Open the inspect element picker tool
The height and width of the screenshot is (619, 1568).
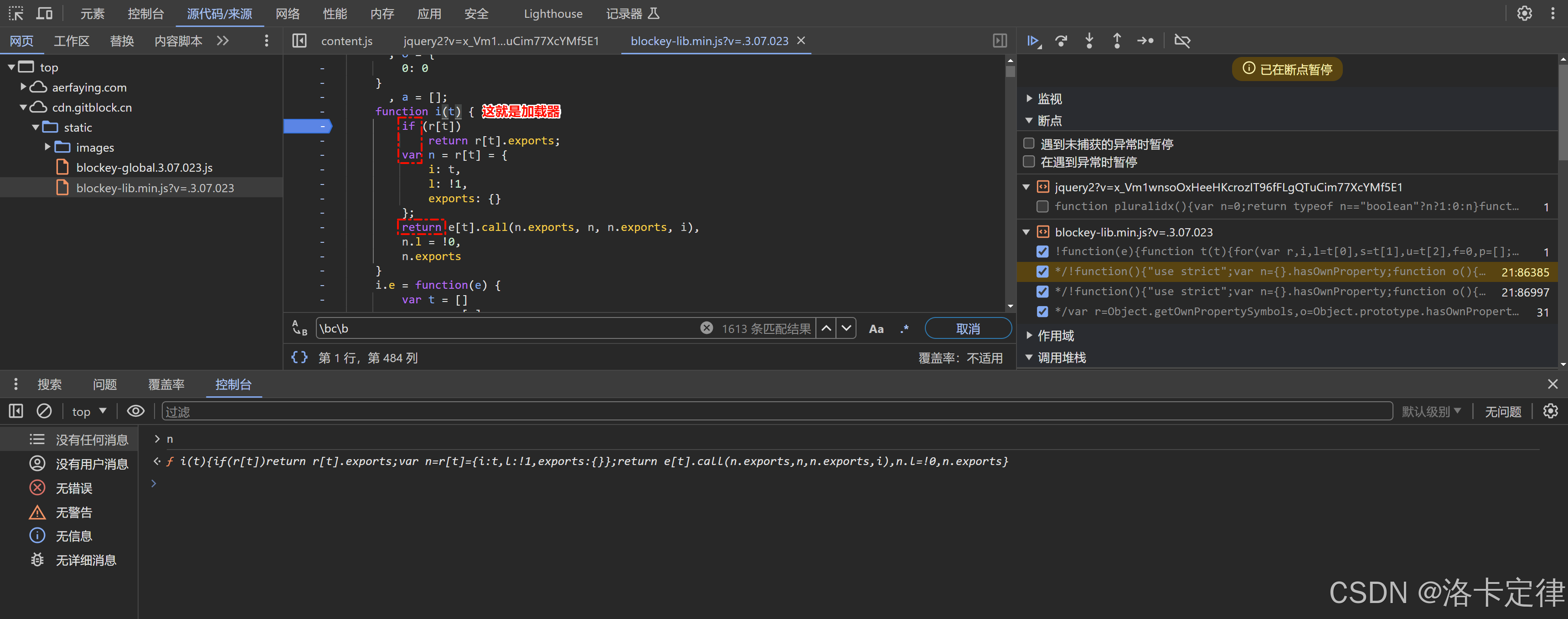point(16,13)
